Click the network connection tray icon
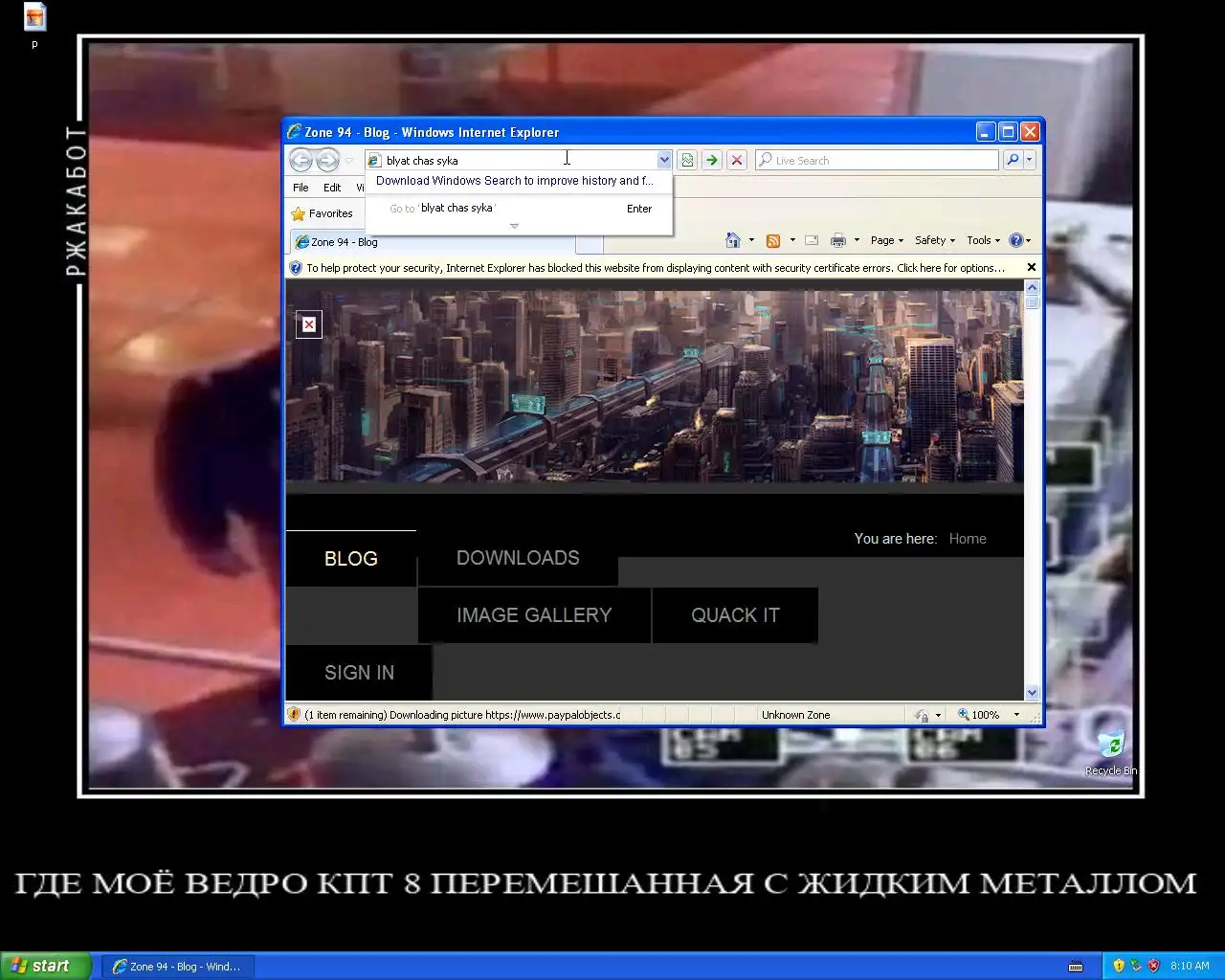1225x980 pixels. click(x=1136, y=966)
